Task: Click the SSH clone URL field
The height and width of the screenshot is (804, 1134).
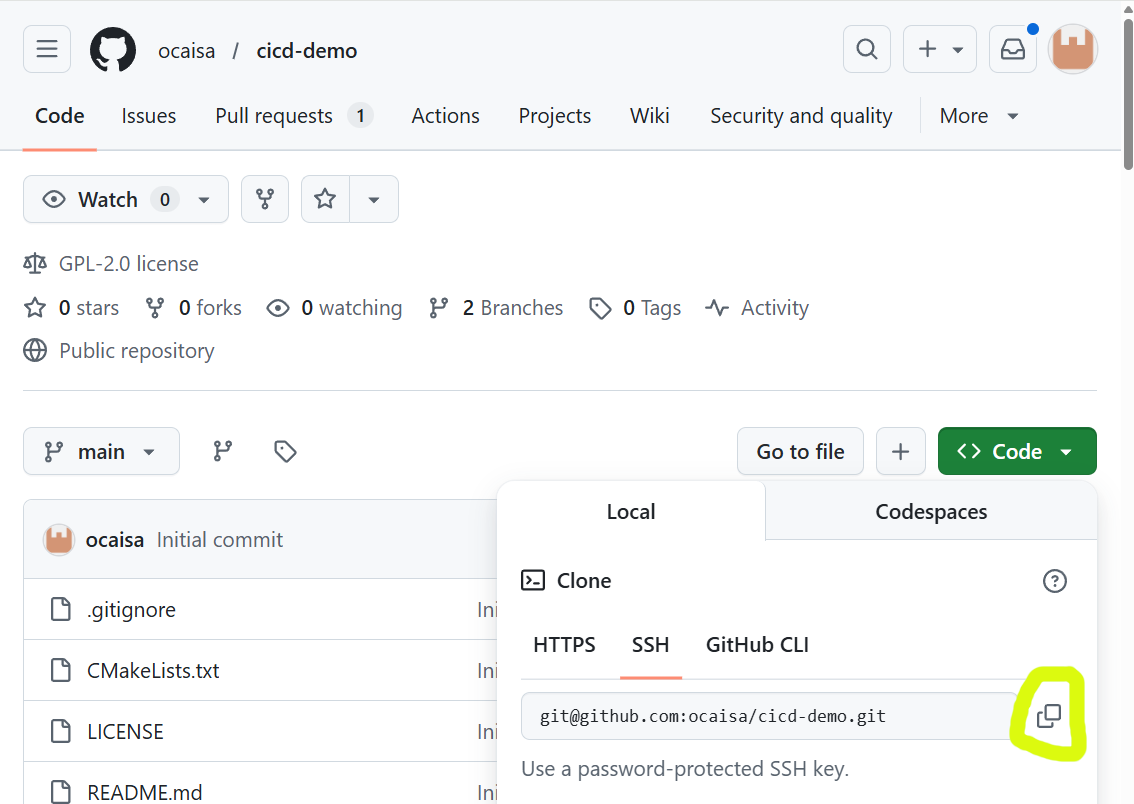Action: pos(769,716)
